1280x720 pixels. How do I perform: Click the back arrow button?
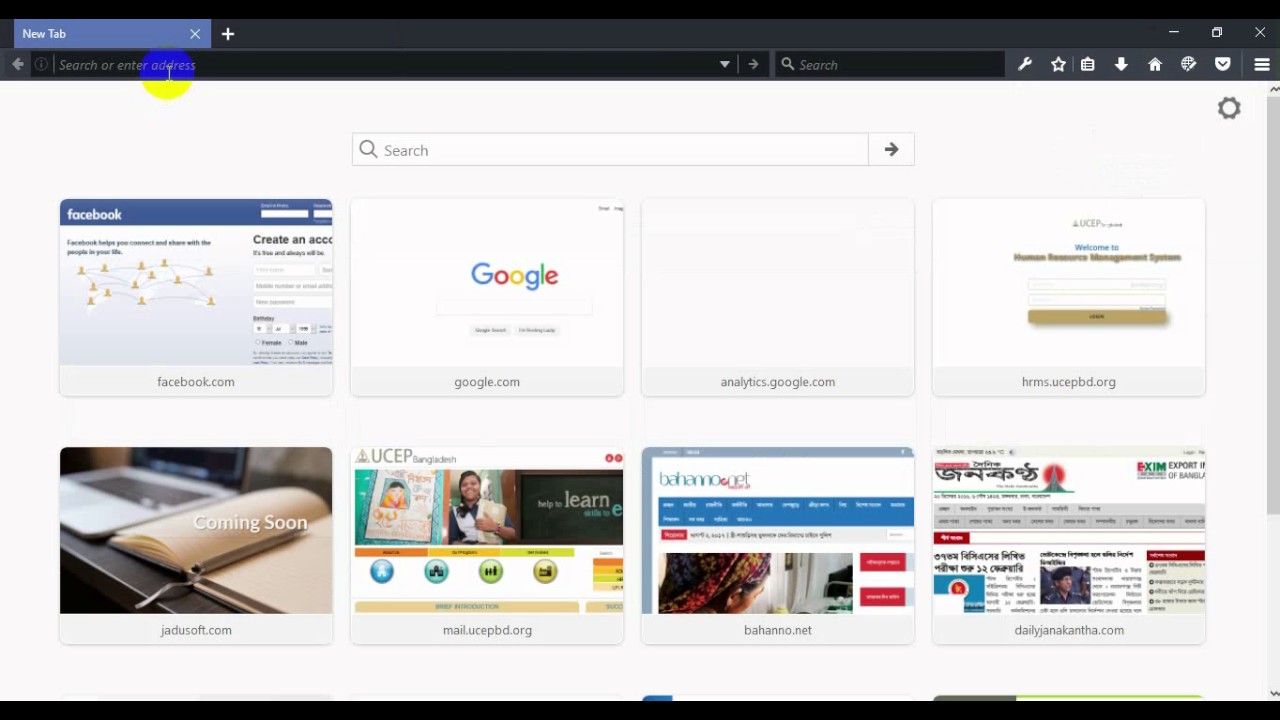pos(18,64)
